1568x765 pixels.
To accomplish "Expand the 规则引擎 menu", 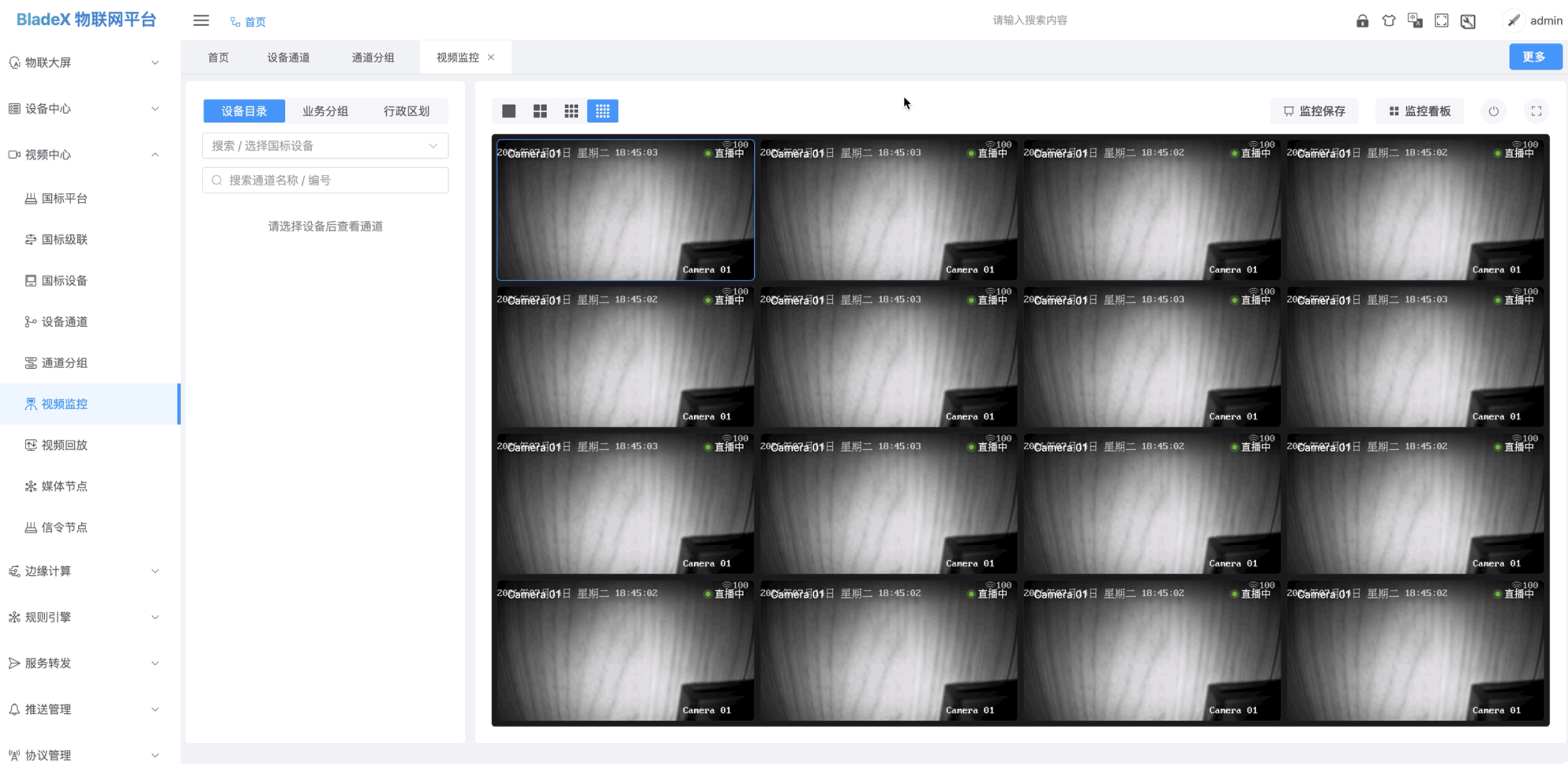I will pos(90,618).
